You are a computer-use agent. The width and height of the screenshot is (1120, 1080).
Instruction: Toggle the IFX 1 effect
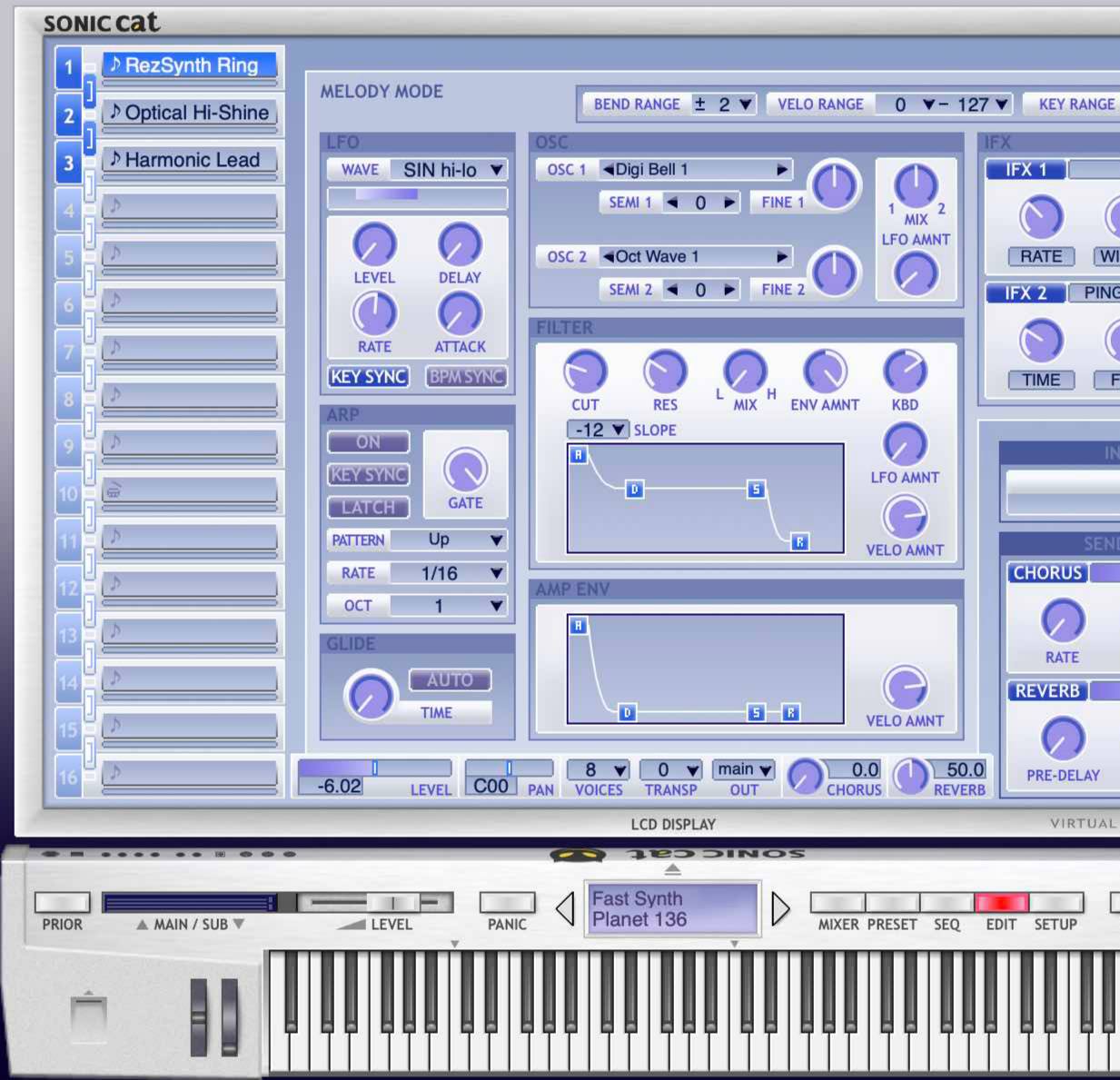[x=1025, y=170]
